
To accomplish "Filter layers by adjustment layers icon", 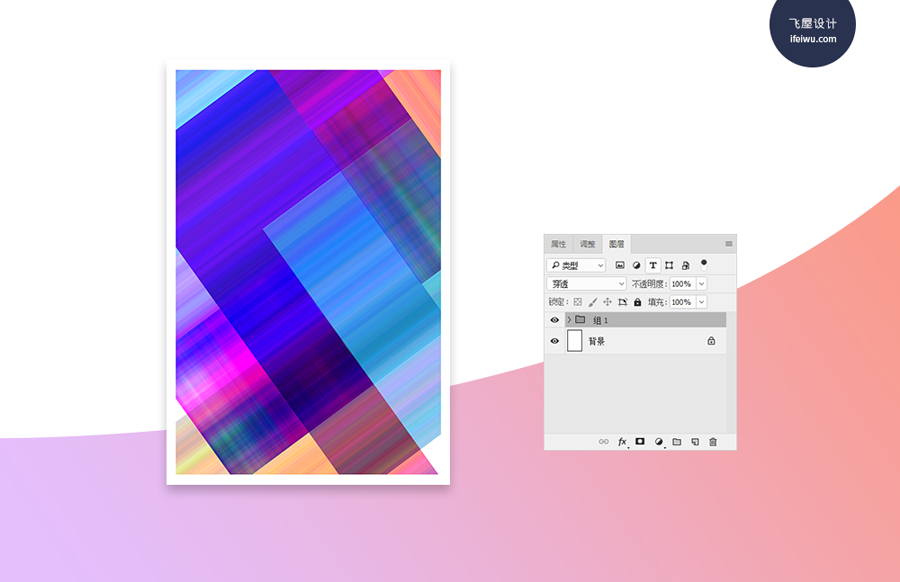I will coord(636,265).
